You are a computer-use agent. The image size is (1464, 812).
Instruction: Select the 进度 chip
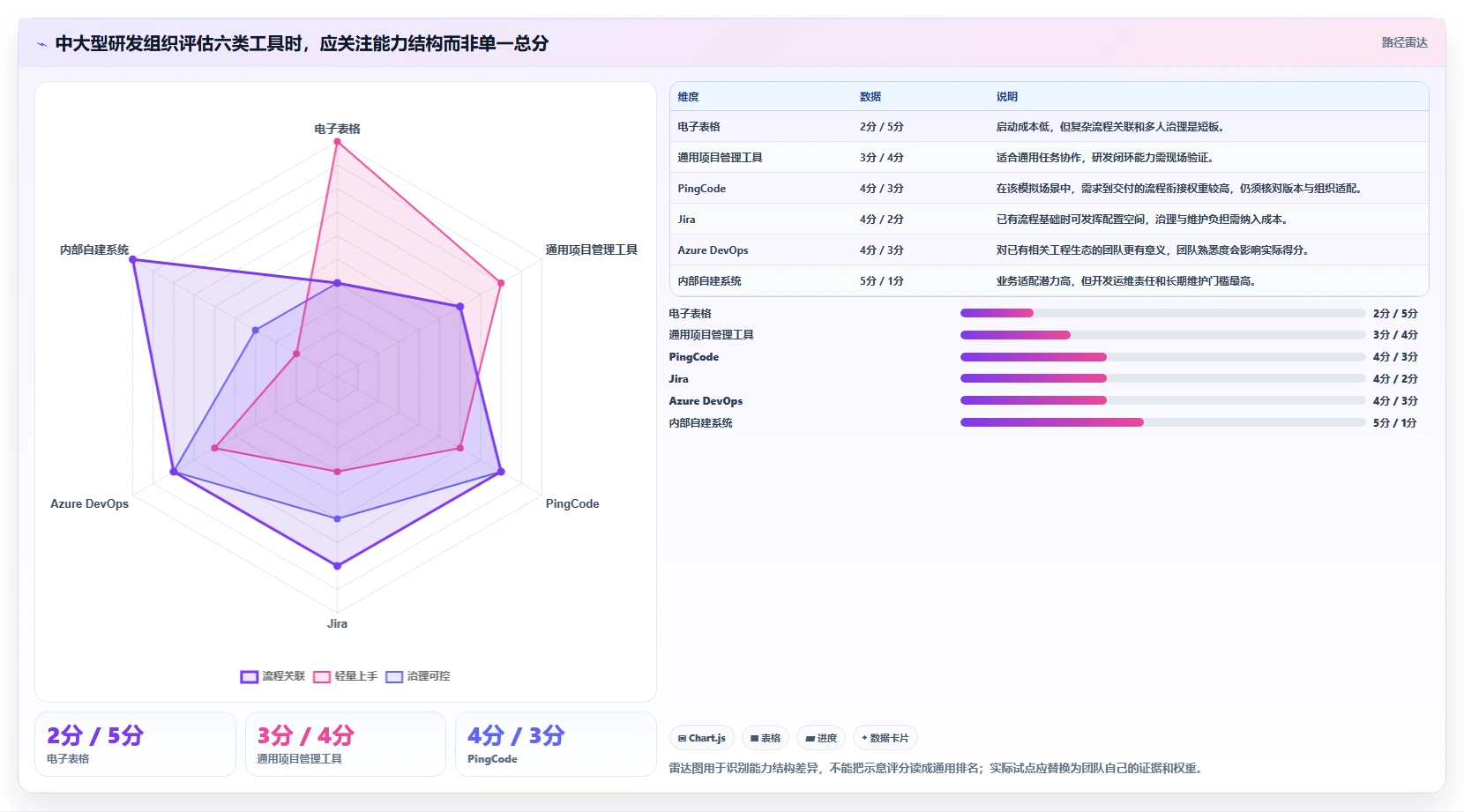pos(821,738)
